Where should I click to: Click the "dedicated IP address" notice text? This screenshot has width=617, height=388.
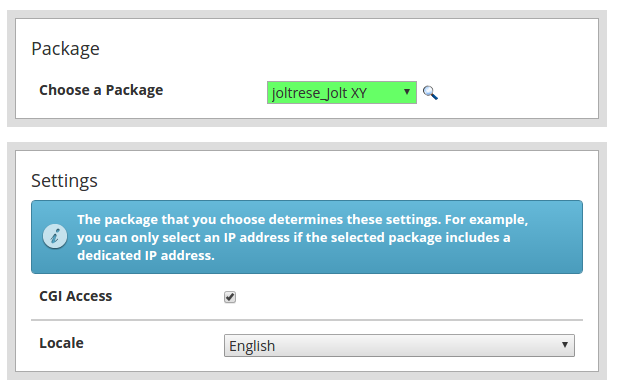(146, 256)
